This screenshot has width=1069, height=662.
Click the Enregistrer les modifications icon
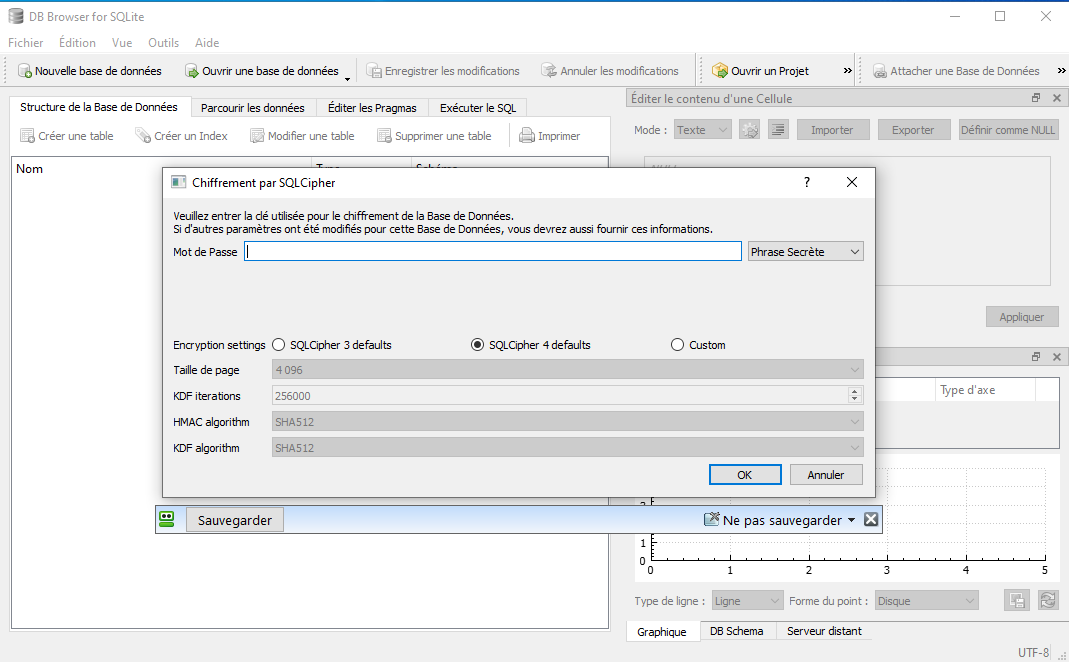[444, 71]
